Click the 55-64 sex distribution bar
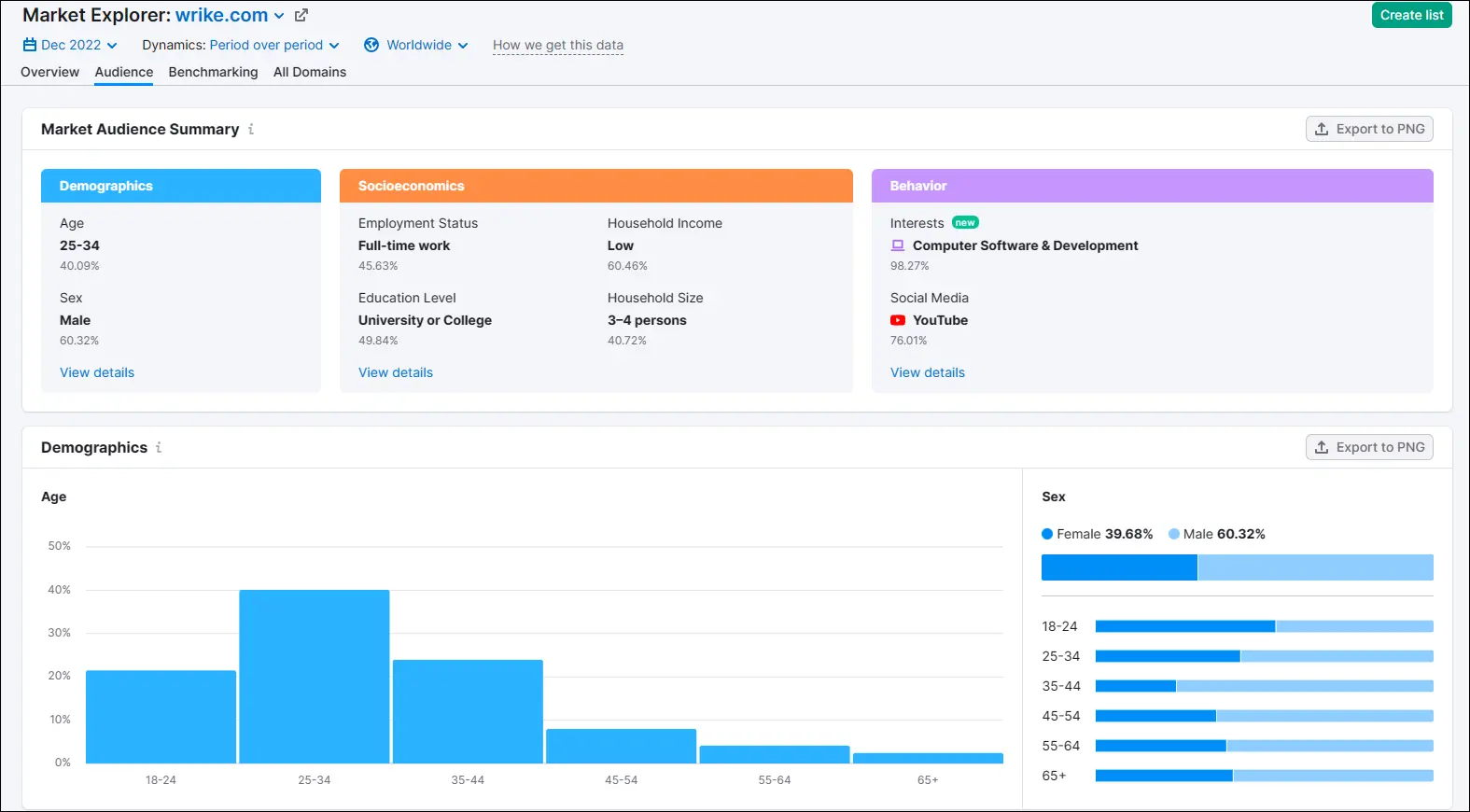This screenshot has width=1470, height=812. [x=1265, y=746]
